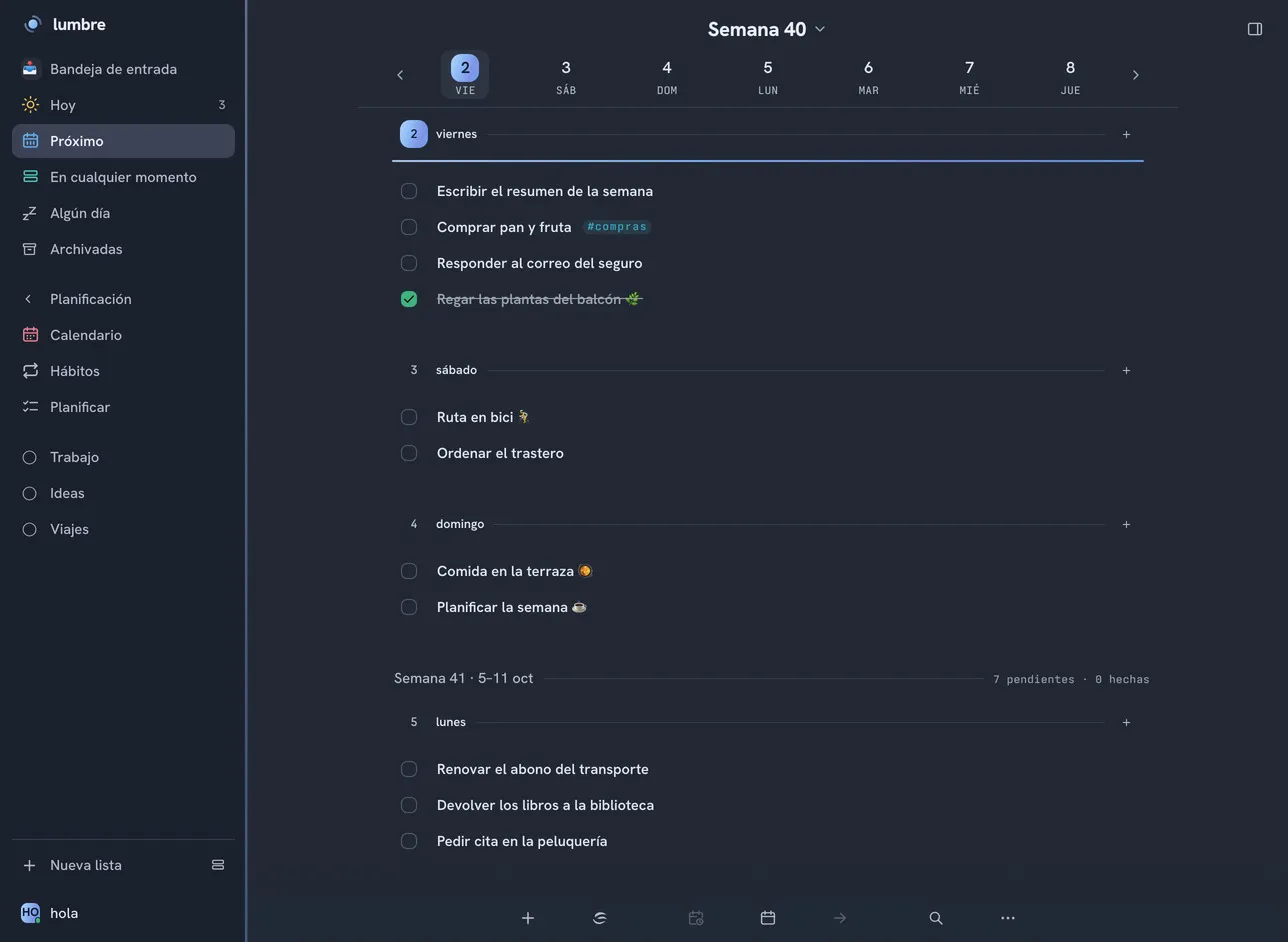Open the Semana 40 dropdown

pyautogui.click(x=767, y=29)
